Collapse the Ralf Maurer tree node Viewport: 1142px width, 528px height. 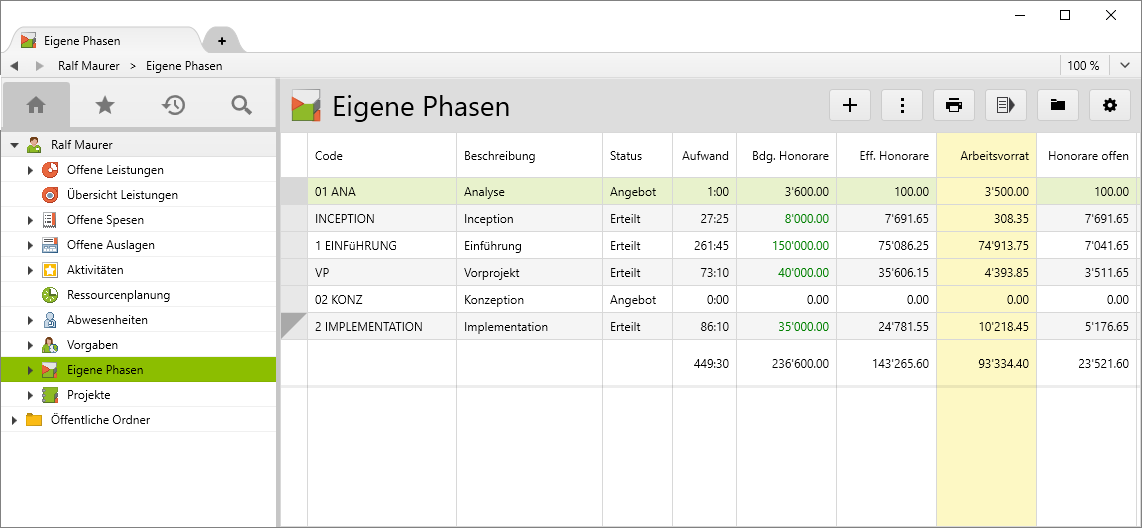pyautogui.click(x=14, y=145)
